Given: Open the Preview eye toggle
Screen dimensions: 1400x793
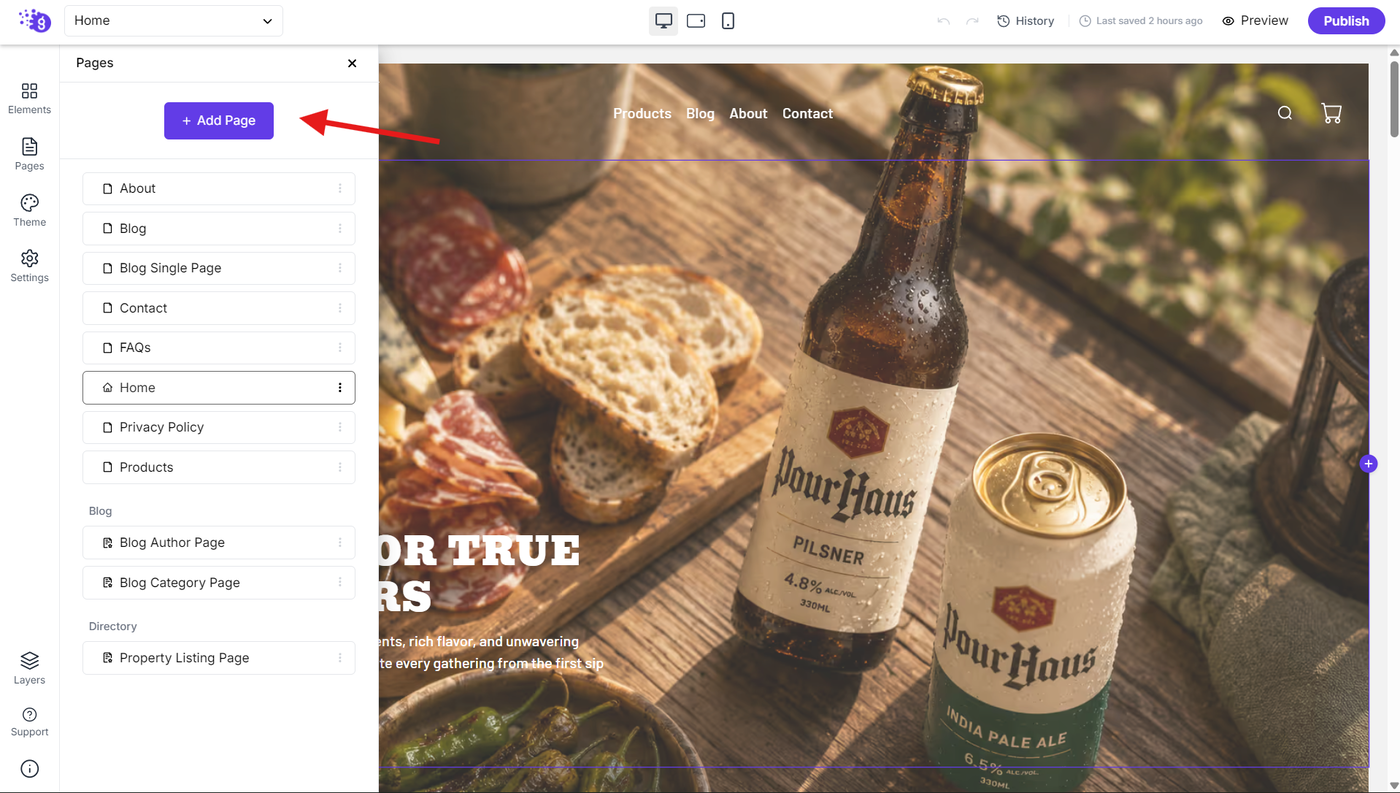Looking at the screenshot, I should point(1255,21).
